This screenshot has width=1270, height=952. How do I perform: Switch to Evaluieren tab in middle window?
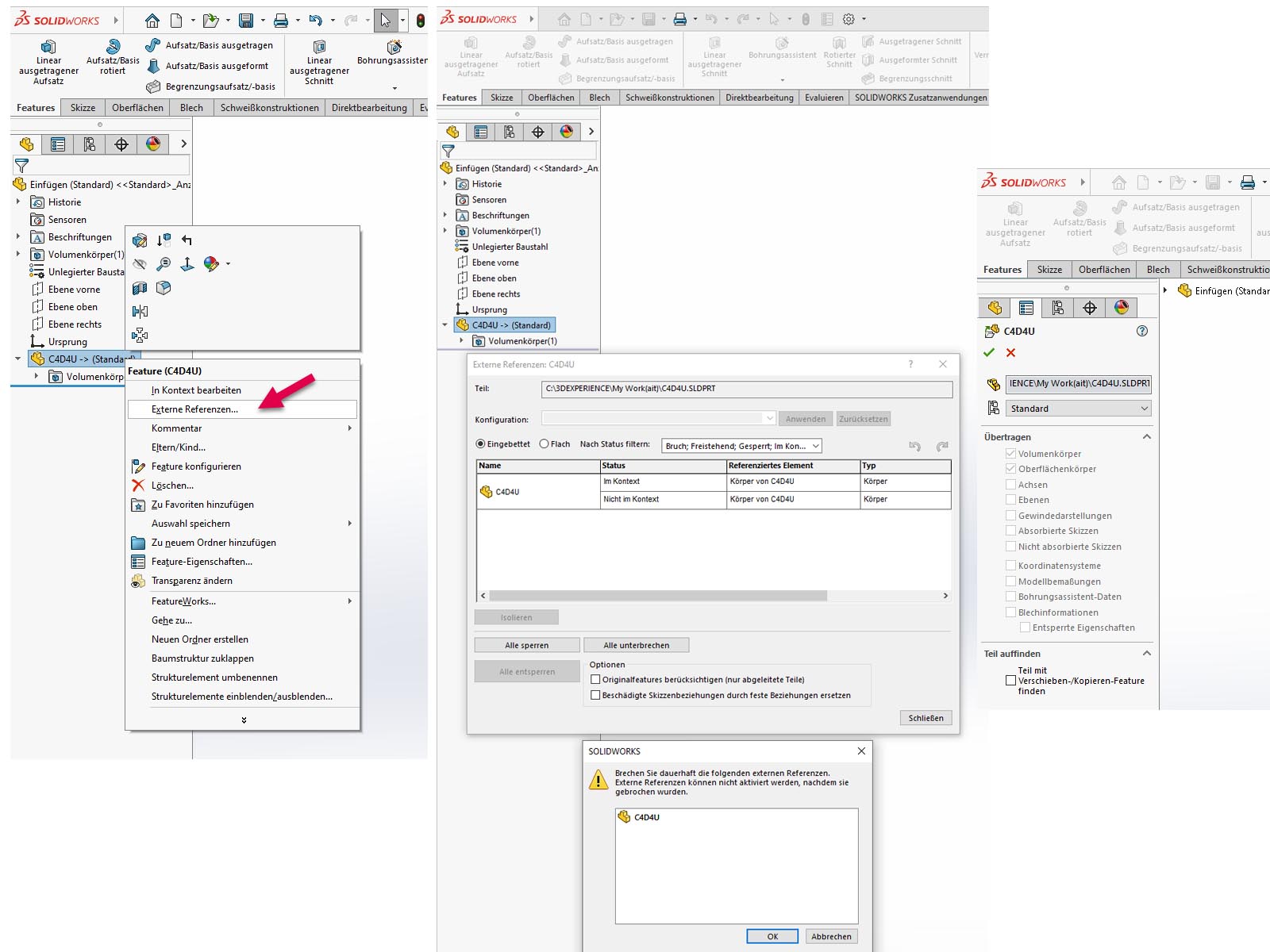click(824, 98)
